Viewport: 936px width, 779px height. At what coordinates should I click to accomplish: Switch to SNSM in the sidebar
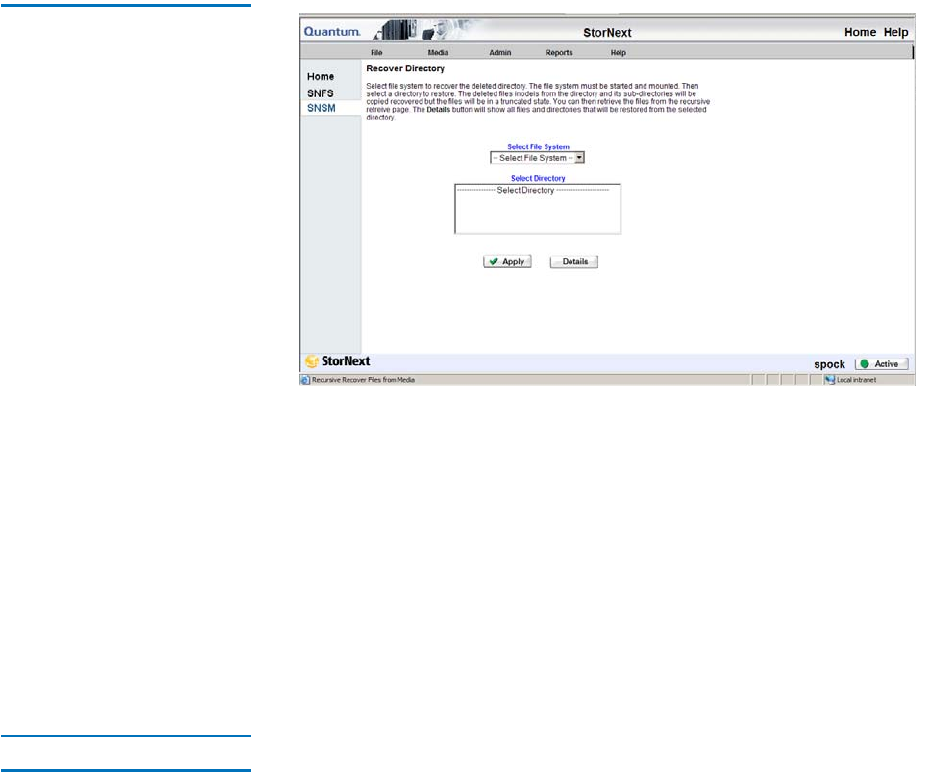click(321, 108)
